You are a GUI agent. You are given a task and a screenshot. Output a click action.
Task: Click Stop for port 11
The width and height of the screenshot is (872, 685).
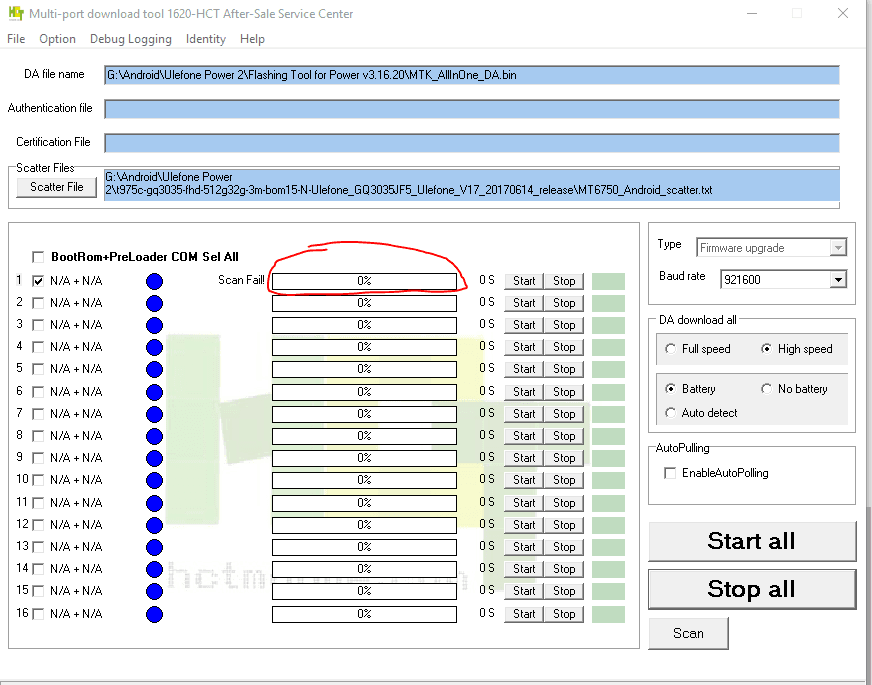click(564, 503)
